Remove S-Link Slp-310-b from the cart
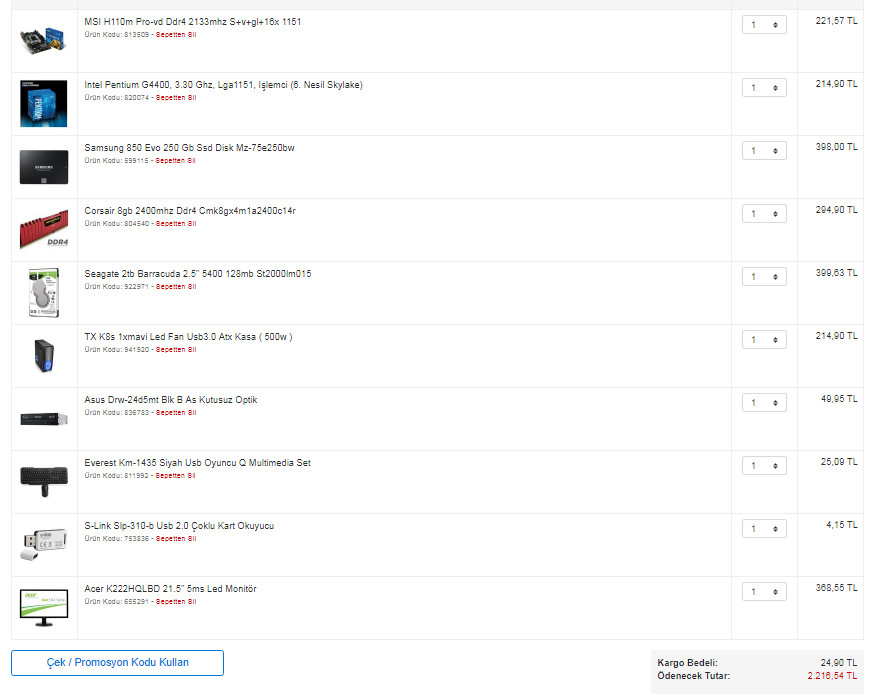Screen dimensions: 880x694 click(x=176, y=539)
